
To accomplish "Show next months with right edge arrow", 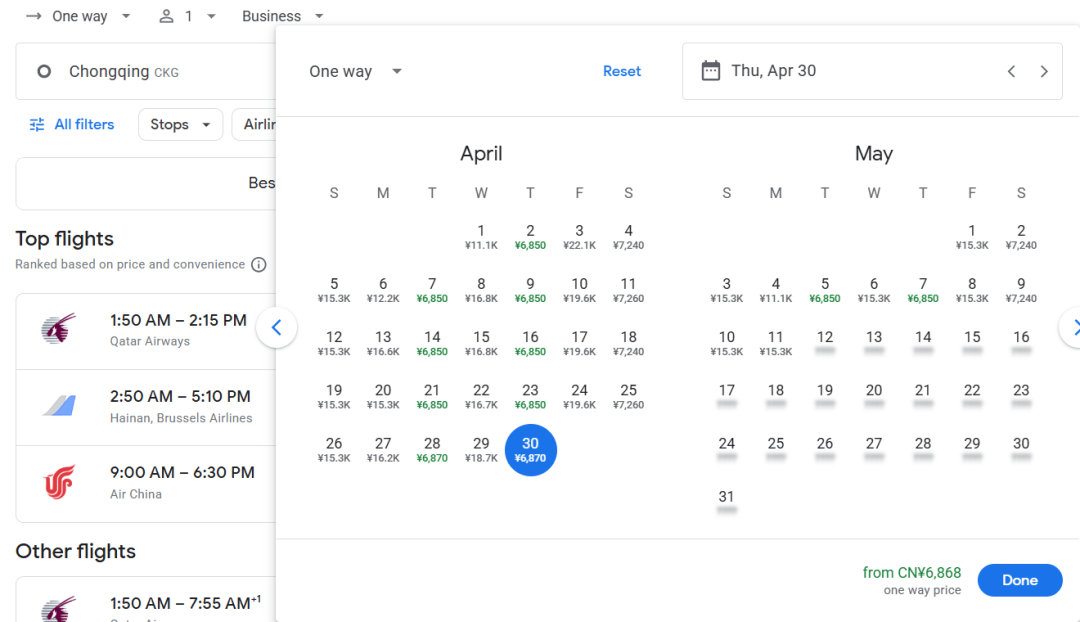I will click(1071, 328).
